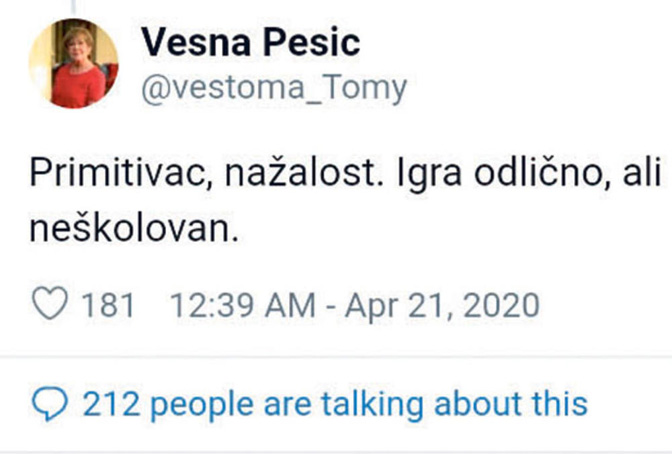Open "212 people are talking about this"
The width and height of the screenshot is (672, 454).
tap(334, 403)
